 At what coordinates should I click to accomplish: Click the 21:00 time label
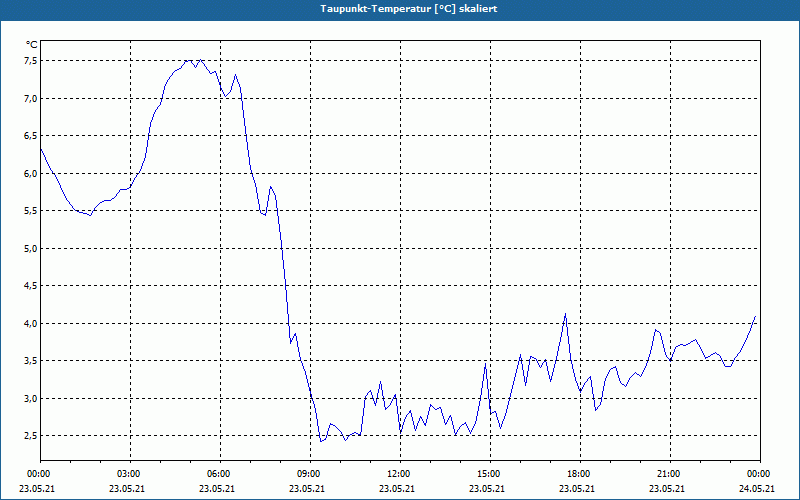tap(670, 474)
